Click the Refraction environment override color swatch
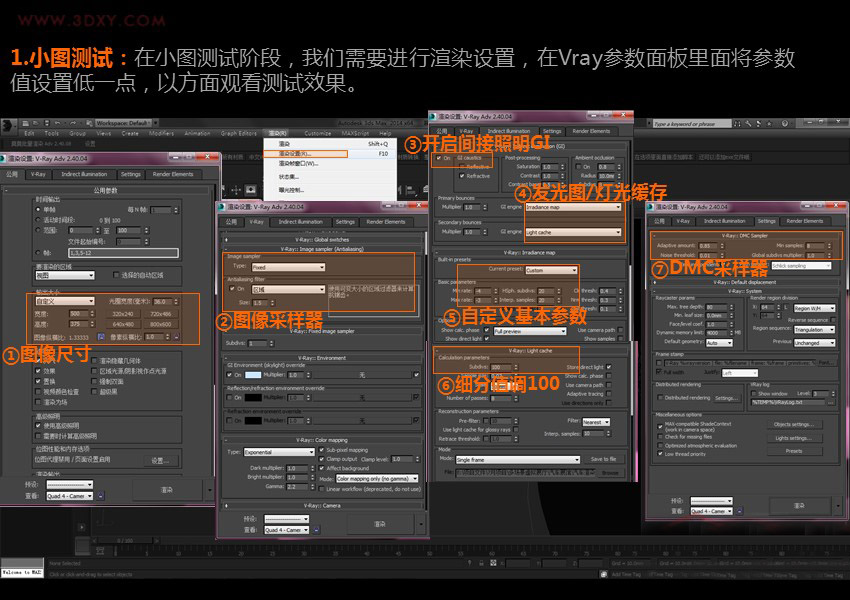This screenshot has width=850, height=600. pos(253,421)
